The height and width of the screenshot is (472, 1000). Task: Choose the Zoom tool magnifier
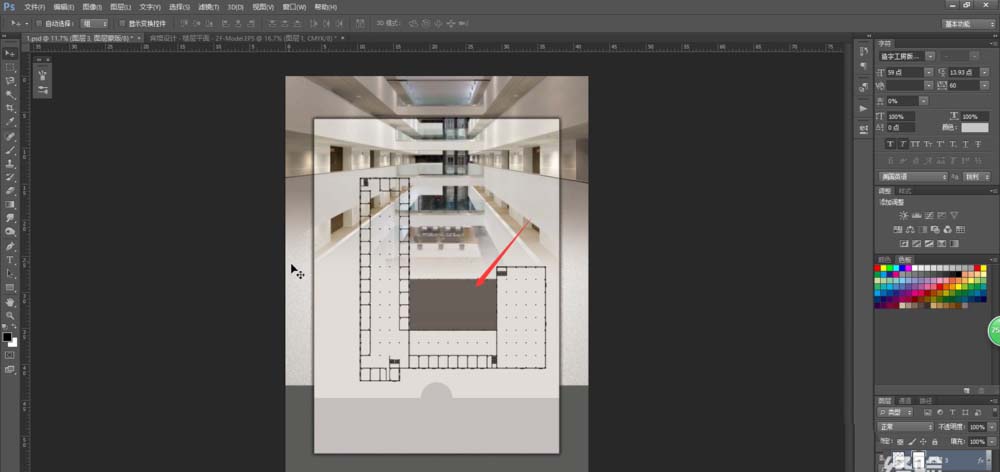[x=10, y=315]
